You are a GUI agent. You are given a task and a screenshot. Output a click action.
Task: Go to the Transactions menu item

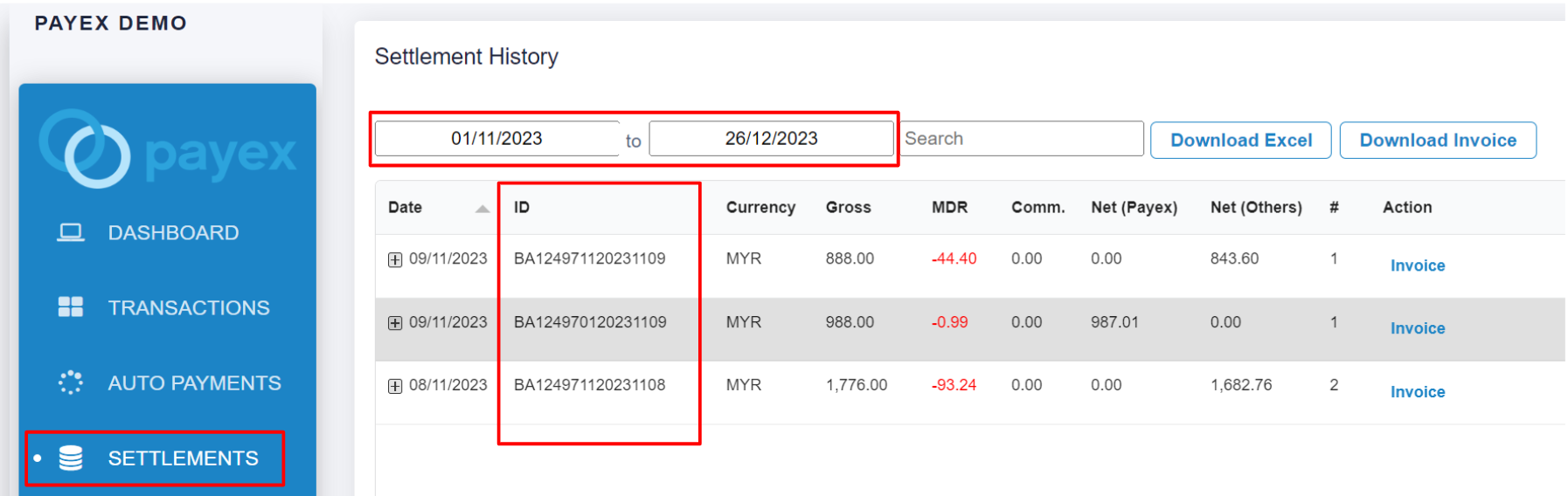(189, 307)
